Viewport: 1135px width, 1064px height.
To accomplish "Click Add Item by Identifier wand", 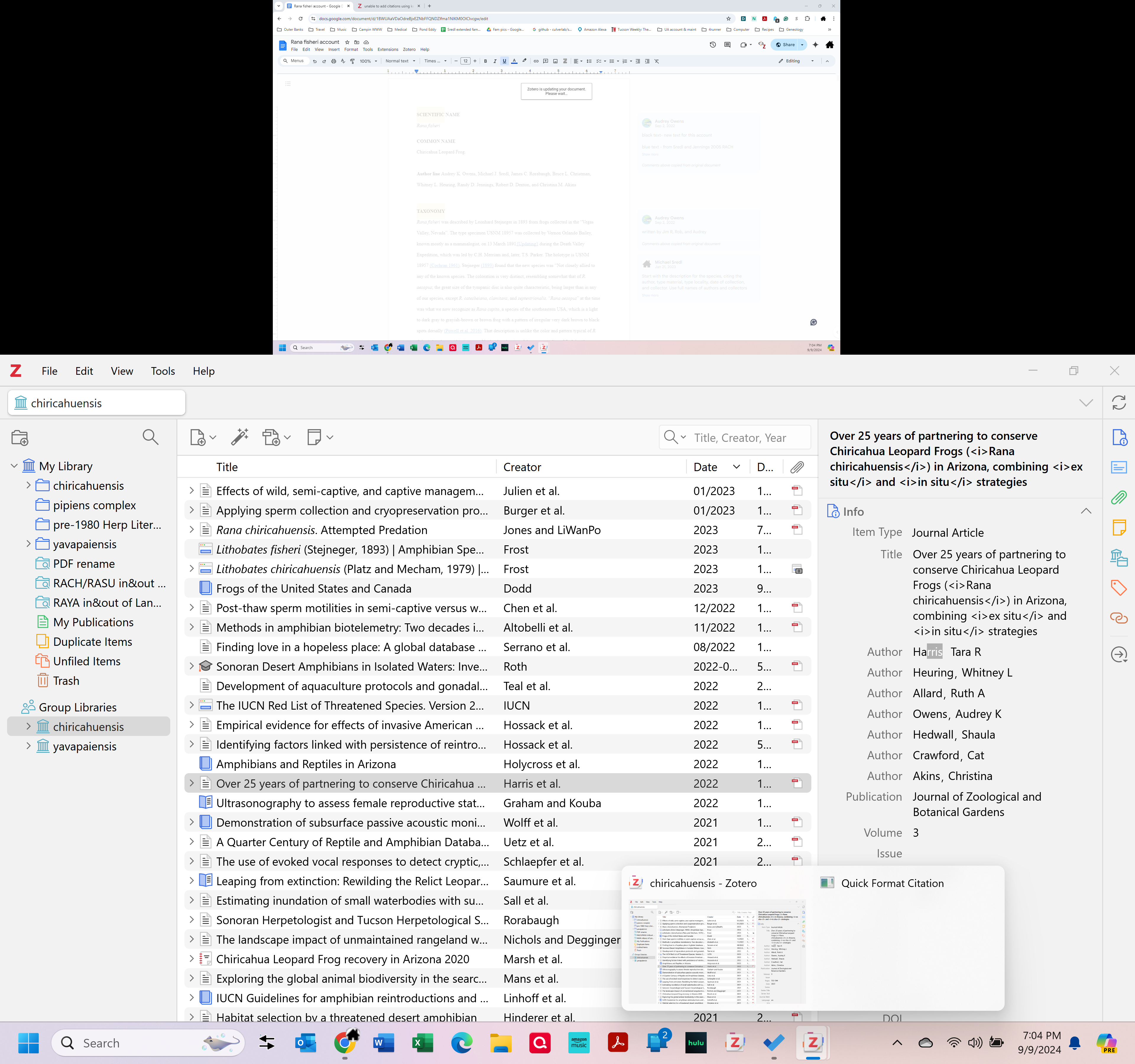I will pos(239,437).
